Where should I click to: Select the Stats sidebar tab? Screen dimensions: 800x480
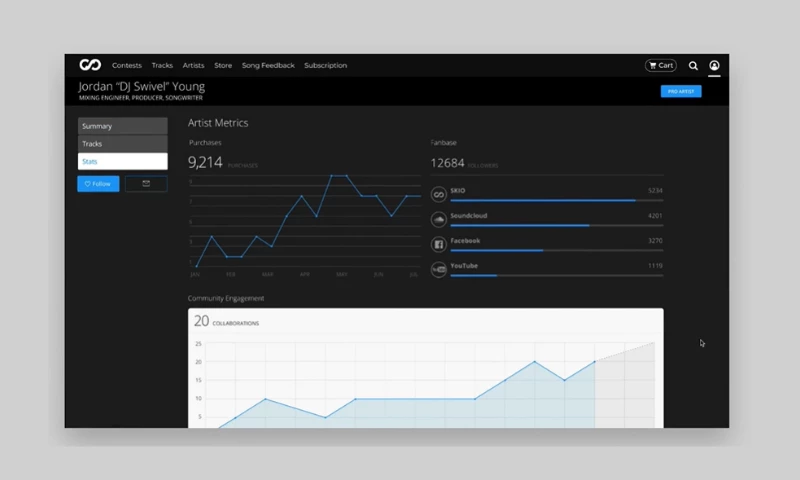click(x=122, y=161)
